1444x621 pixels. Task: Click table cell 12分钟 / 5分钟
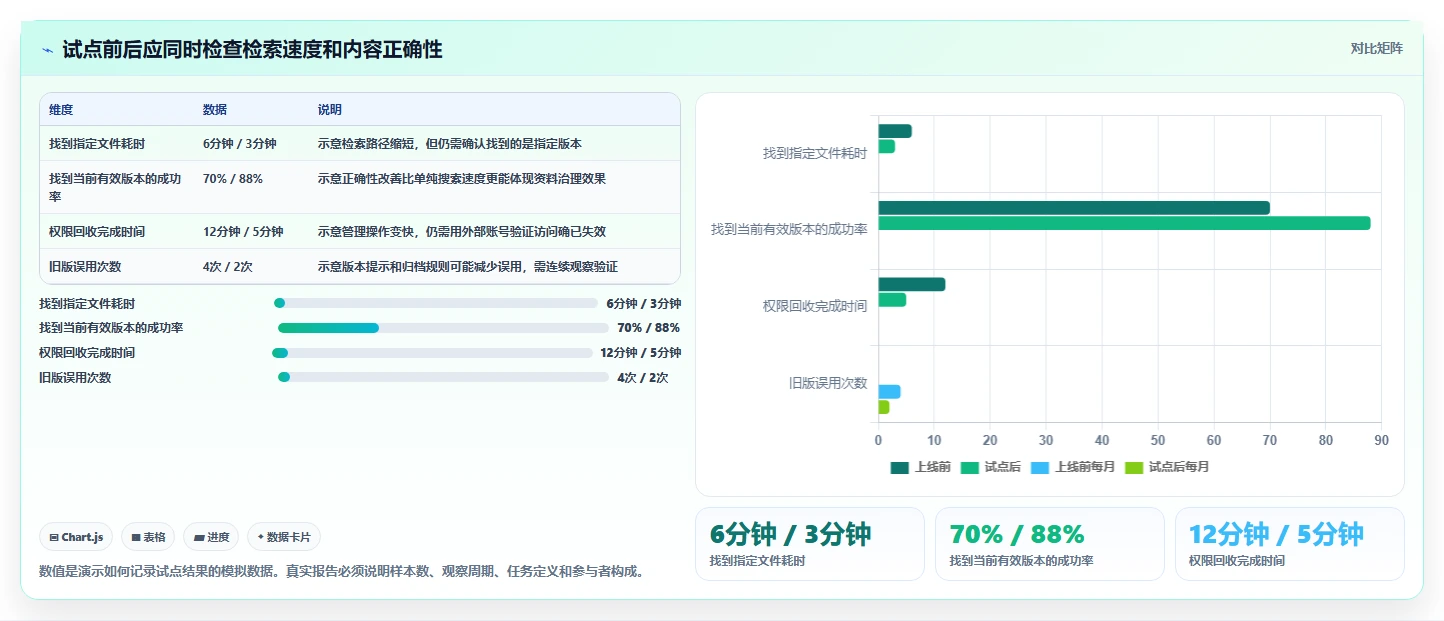(x=243, y=231)
